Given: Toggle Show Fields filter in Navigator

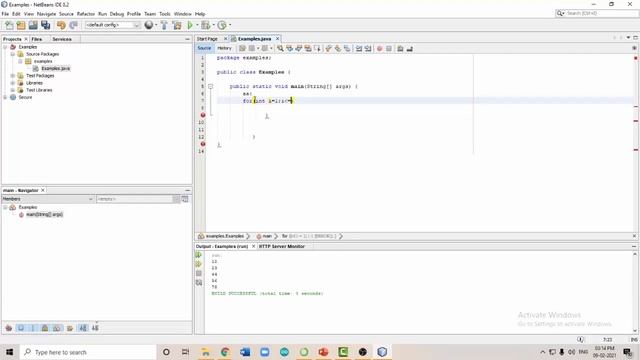Looking at the screenshot, I should [21, 328].
